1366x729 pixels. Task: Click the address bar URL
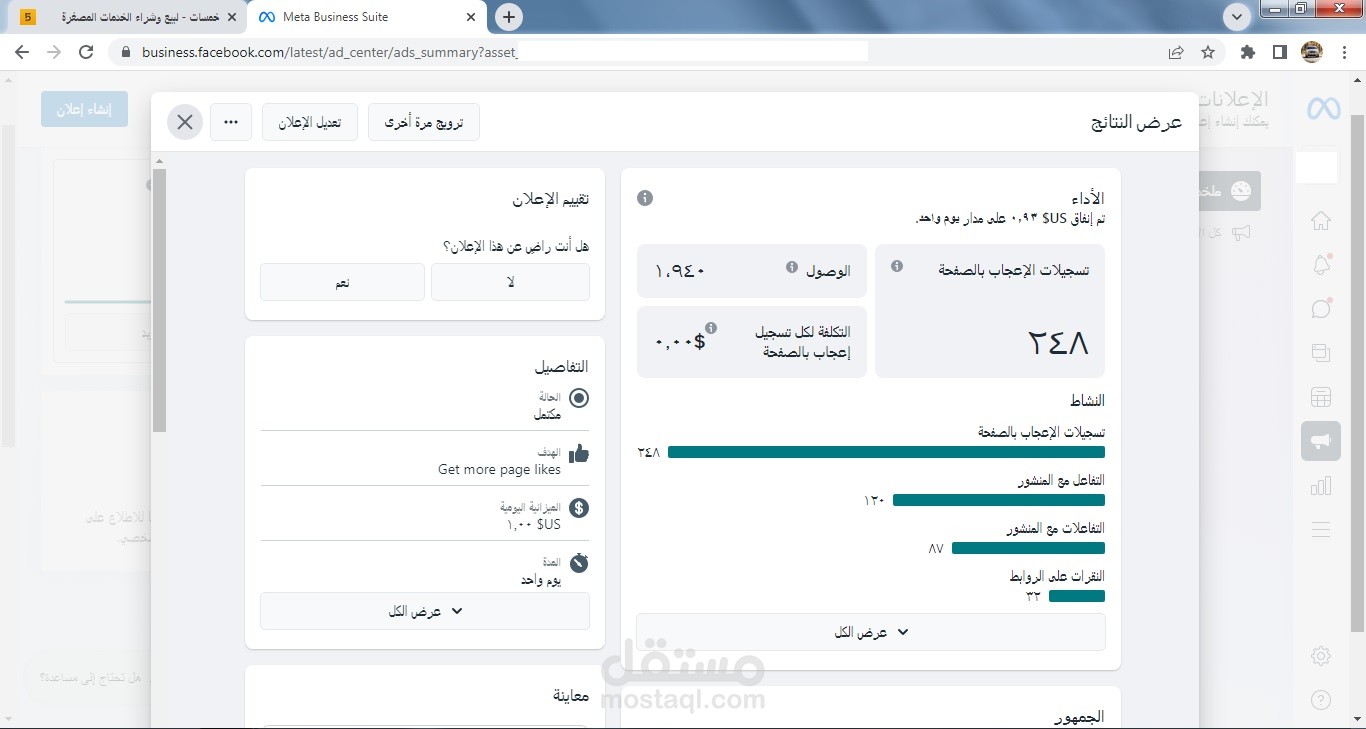[x=330, y=52]
